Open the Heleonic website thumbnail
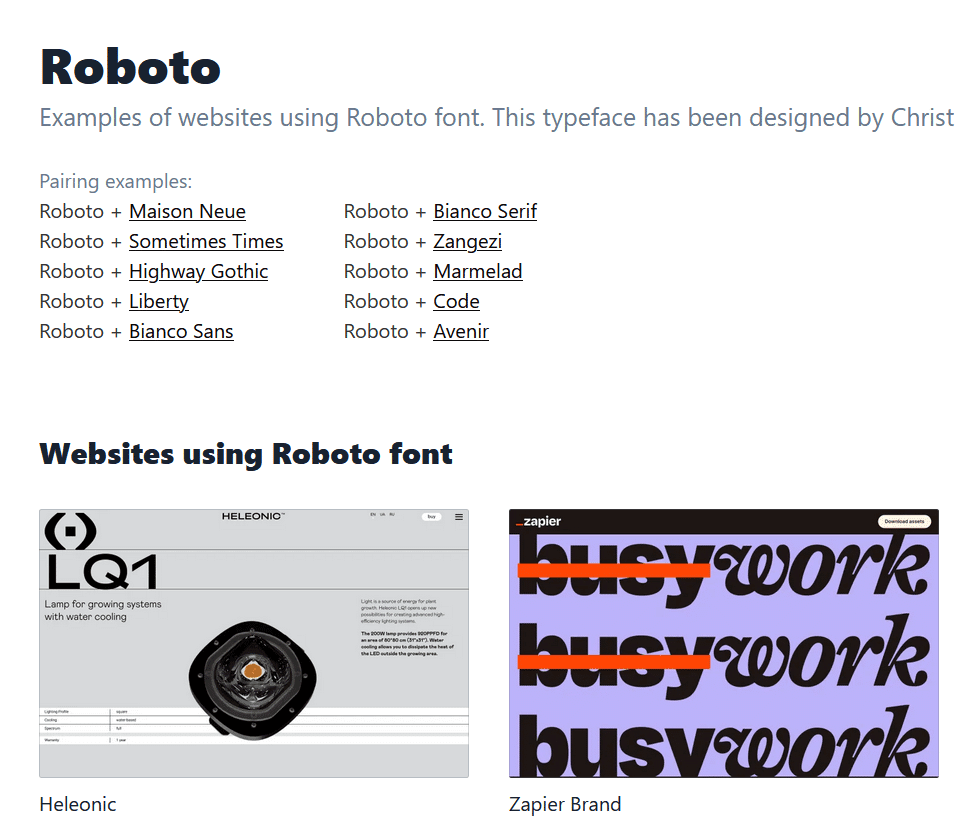955x829 pixels. [x=254, y=643]
